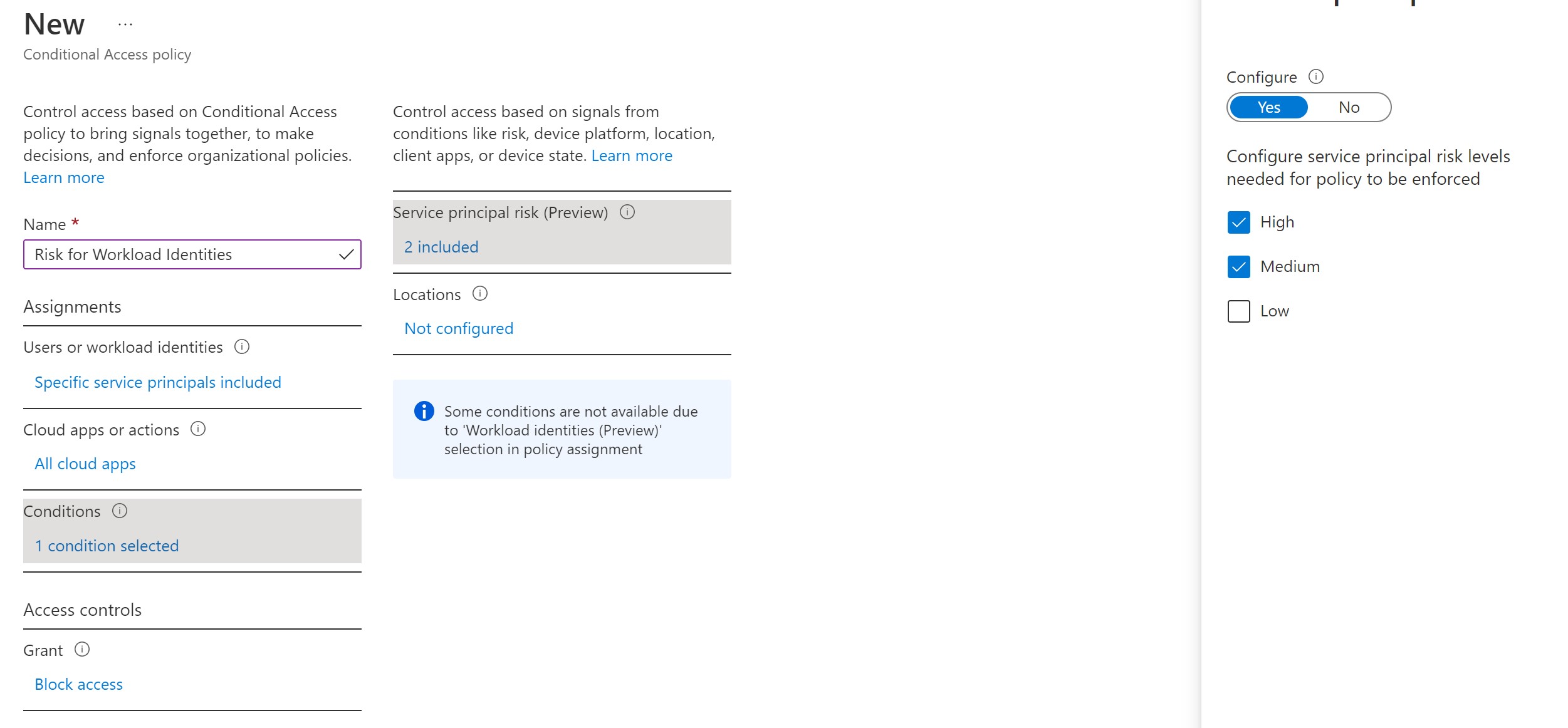The width and height of the screenshot is (1568, 728).
Task: Select Specific service principals included assignment
Action: click(x=157, y=381)
